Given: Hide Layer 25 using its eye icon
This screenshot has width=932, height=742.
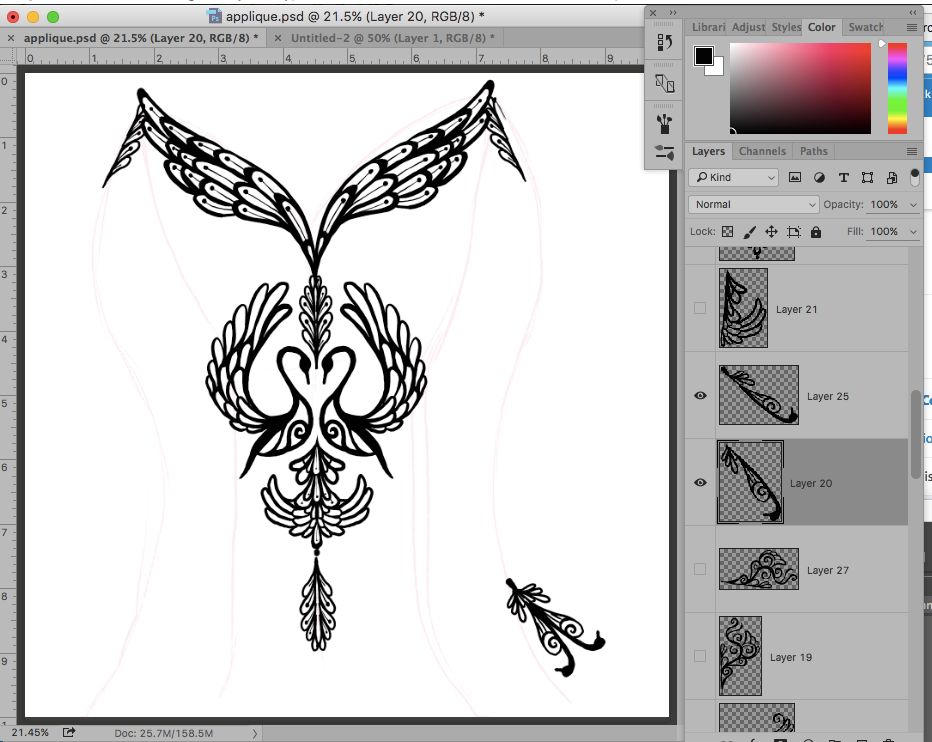Looking at the screenshot, I should (x=700, y=396).
